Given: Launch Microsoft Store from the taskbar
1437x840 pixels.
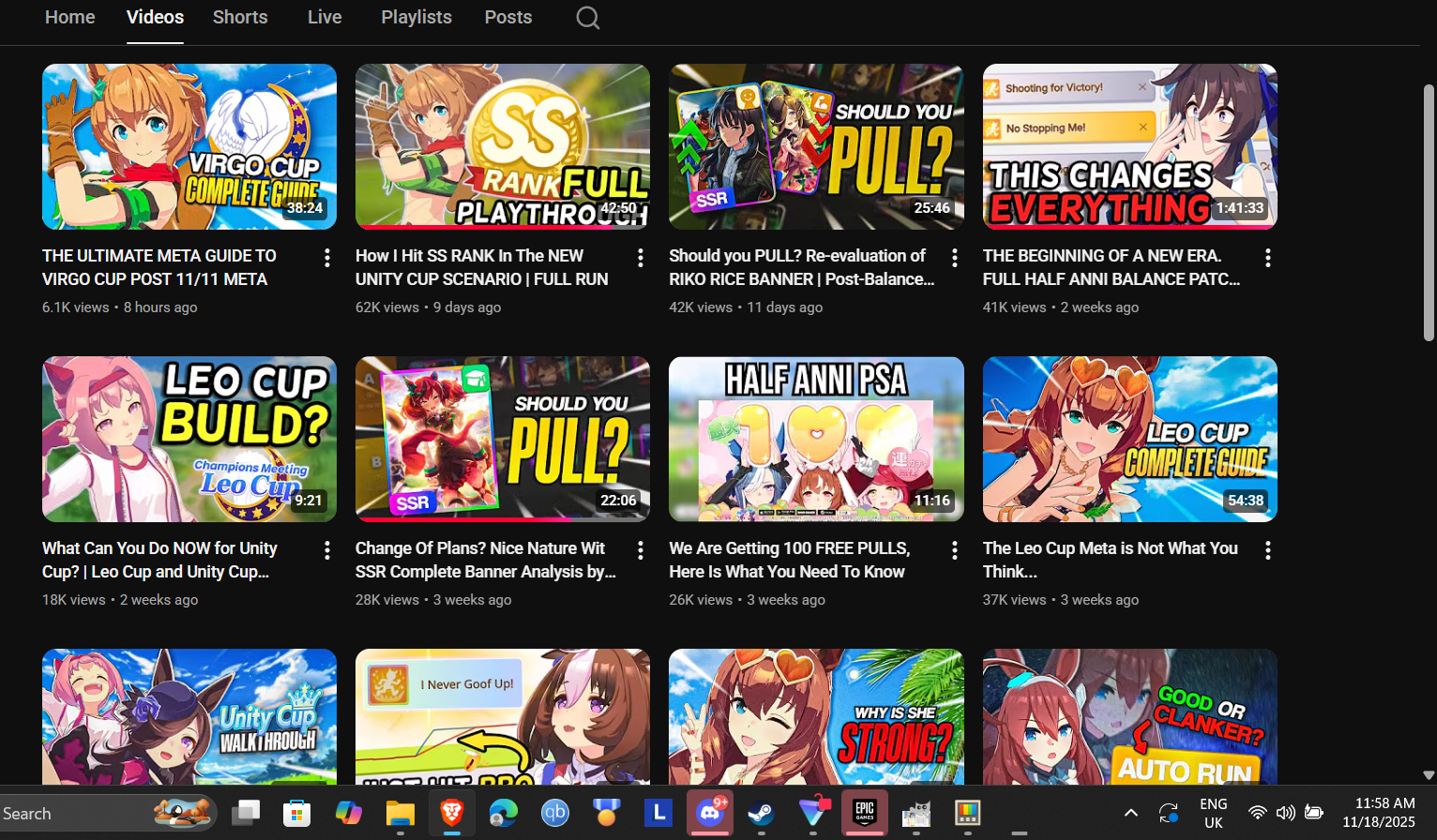Looking at the screenshot, I should [297, 813].
